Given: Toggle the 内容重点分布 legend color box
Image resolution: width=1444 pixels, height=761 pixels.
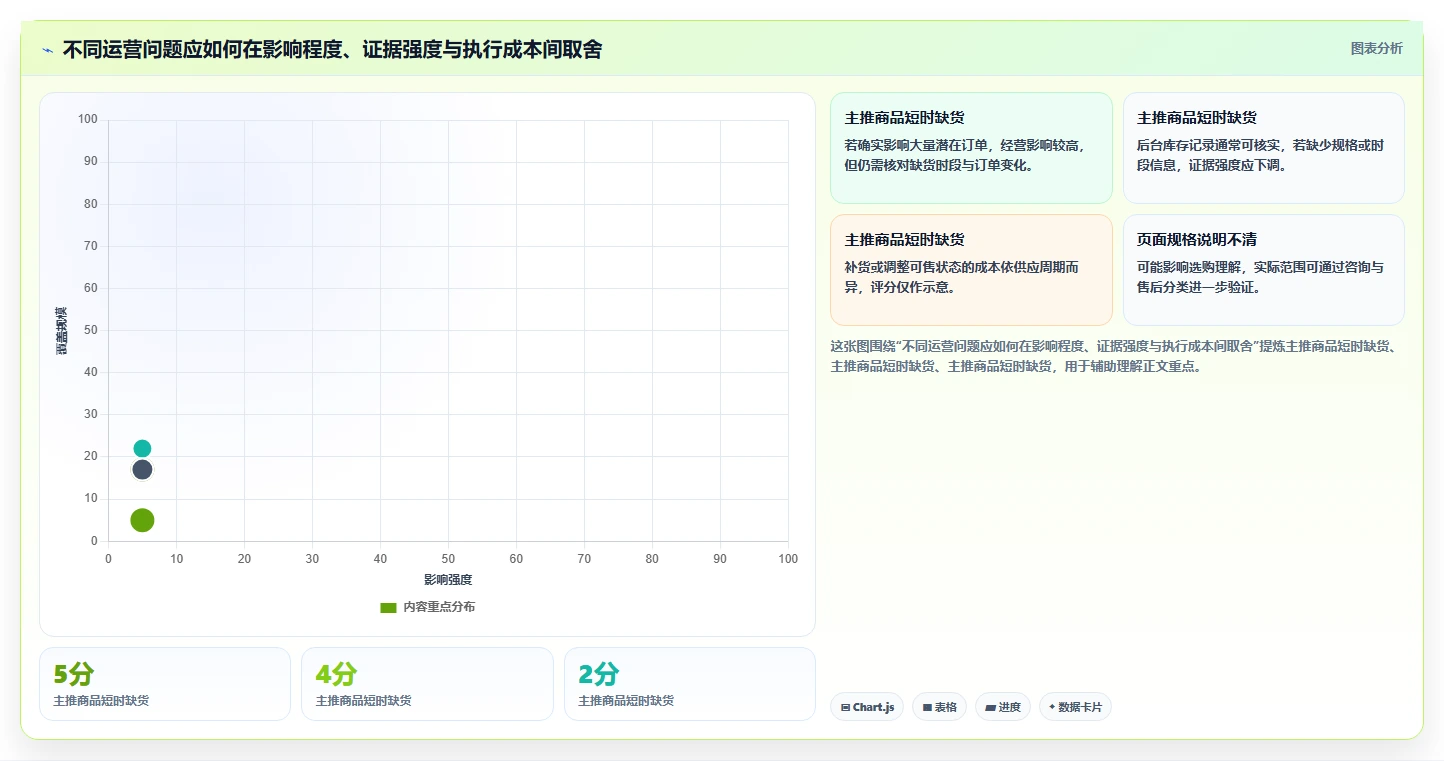Looking at the screenshot, I should [x=388, y=607].
